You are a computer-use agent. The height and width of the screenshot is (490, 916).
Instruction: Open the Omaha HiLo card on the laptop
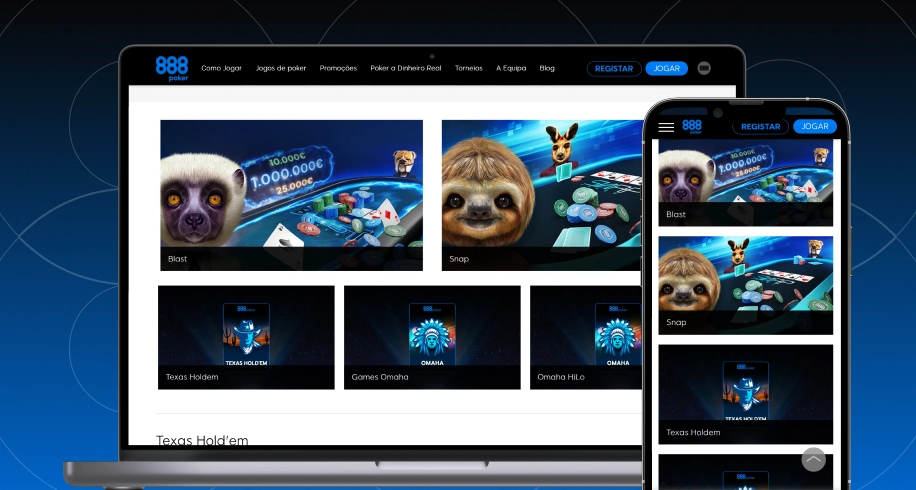pyautogui.click(x=586, y=338)
